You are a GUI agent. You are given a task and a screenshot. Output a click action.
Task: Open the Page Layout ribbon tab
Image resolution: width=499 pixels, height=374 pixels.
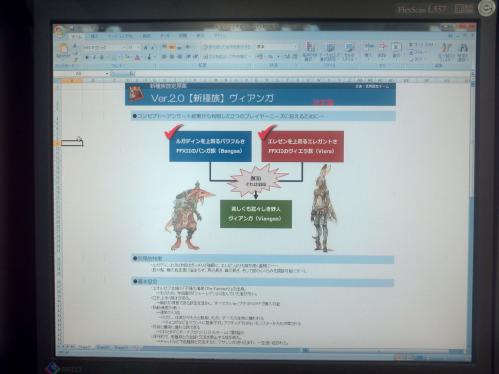click(120, 36)
